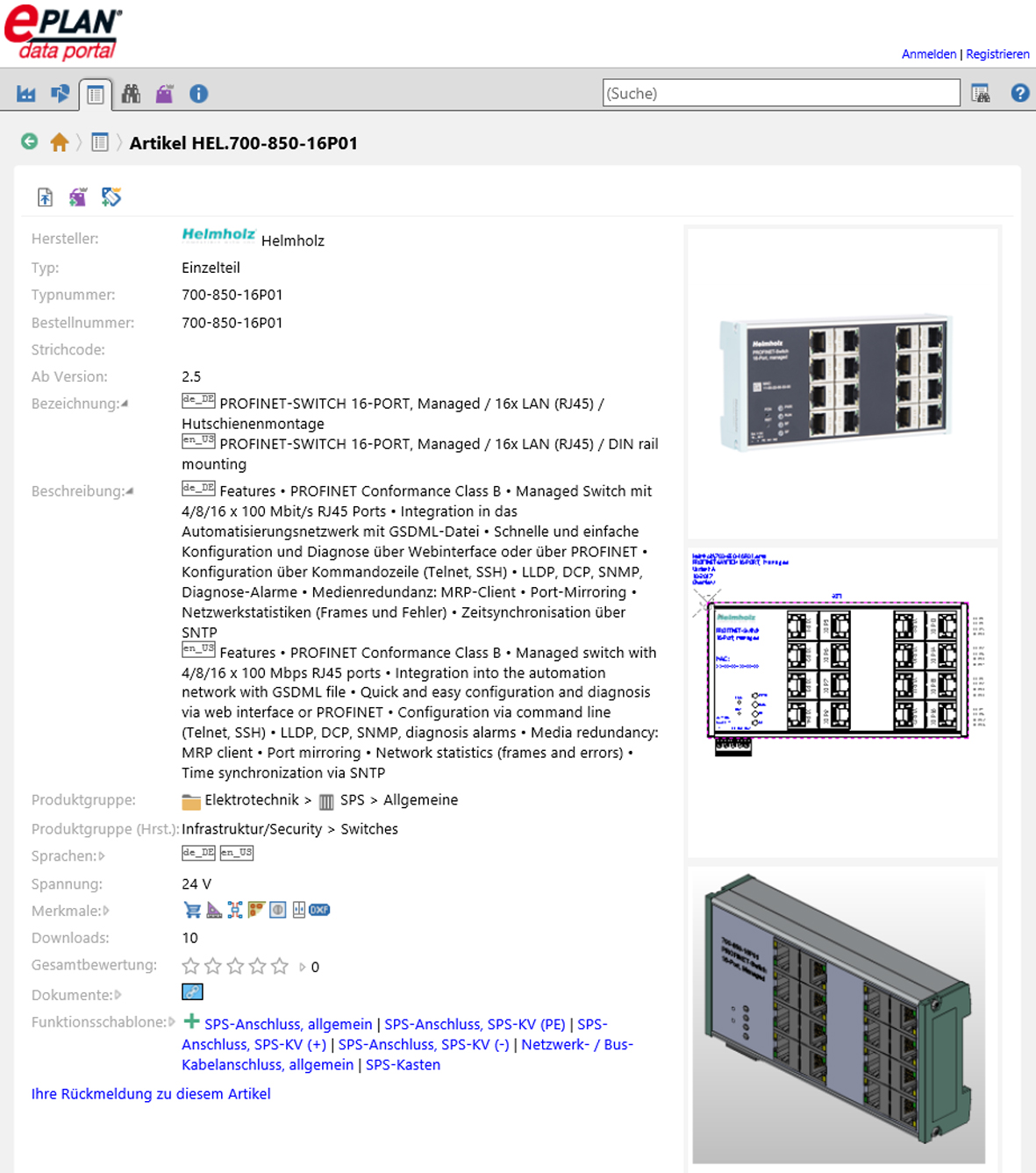The image size is (1036, 1173).
Task: Rate the article by clicking the first star
Action: pos(189,965)
